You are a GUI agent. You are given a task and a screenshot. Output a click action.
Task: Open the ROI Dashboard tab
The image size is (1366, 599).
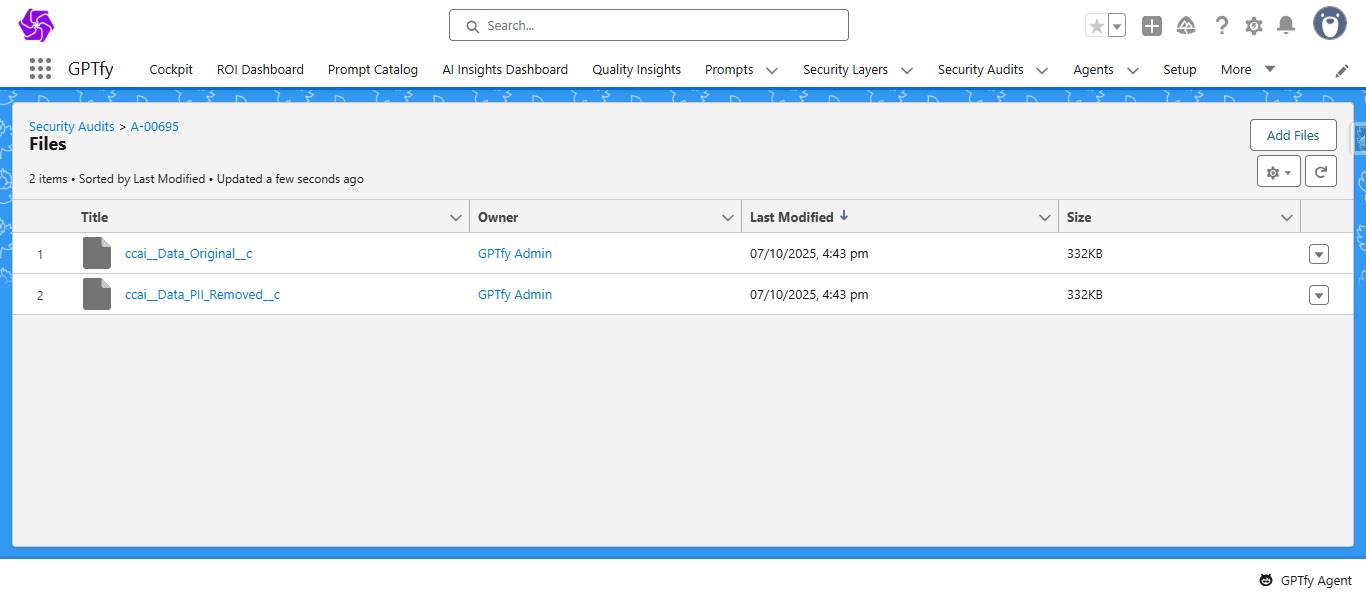(x=260, y=70)
